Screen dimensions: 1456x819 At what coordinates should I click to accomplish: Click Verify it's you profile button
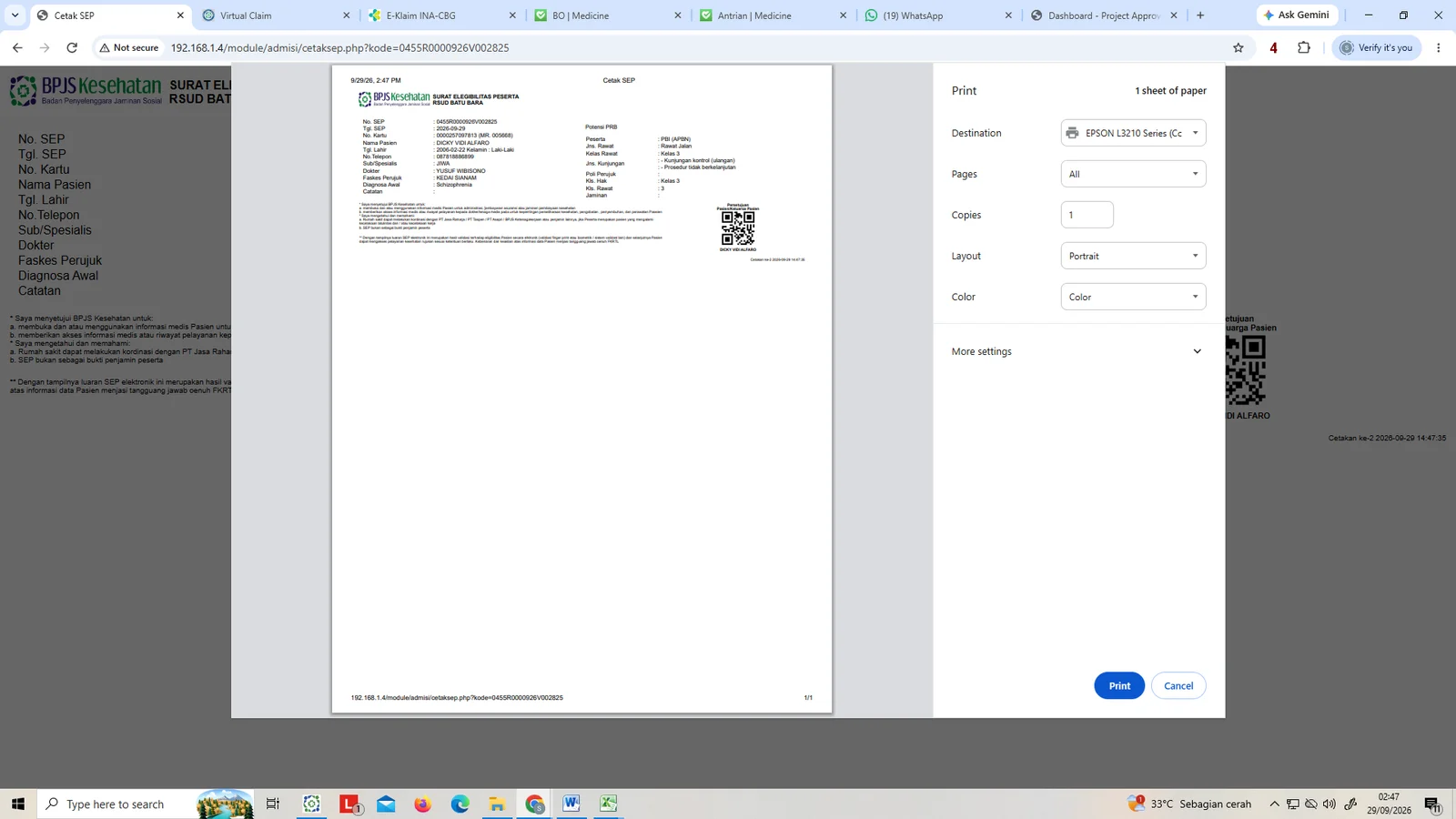(x=1376, y=47)
